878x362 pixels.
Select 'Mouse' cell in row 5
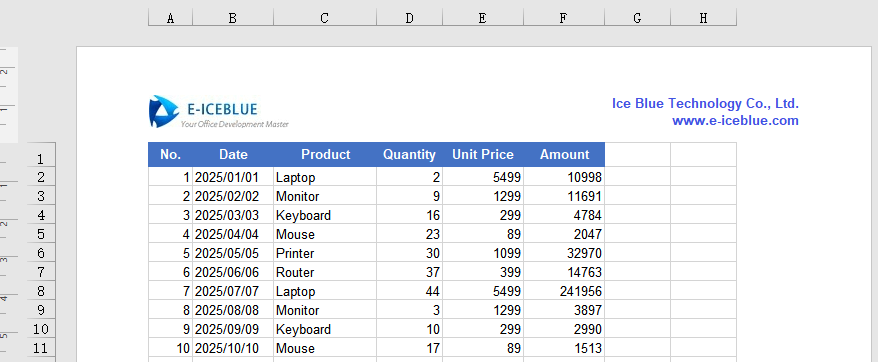(x=325, y=234)
